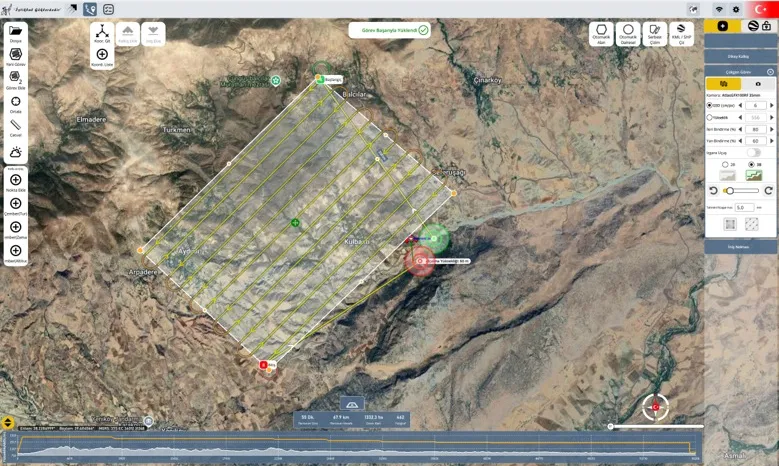
Task: Add a Çember (Zaman) timed circle waypoint
Action: (x=15, y=227)
